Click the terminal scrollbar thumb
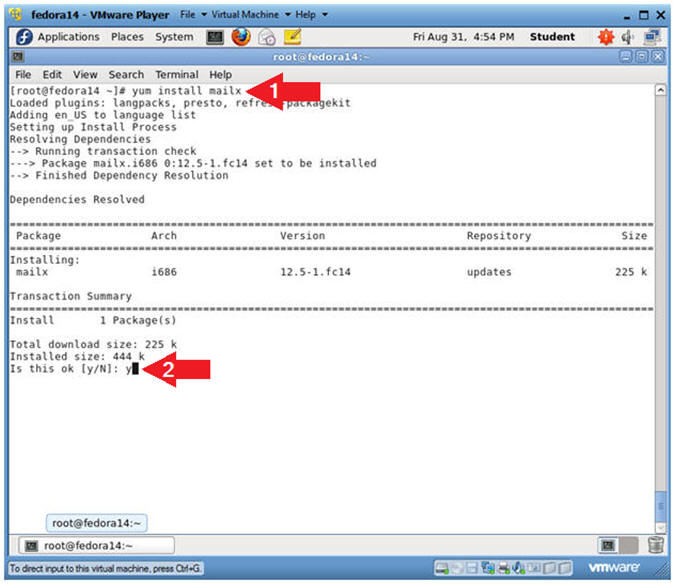675x584 pixels. pos(660,506)
